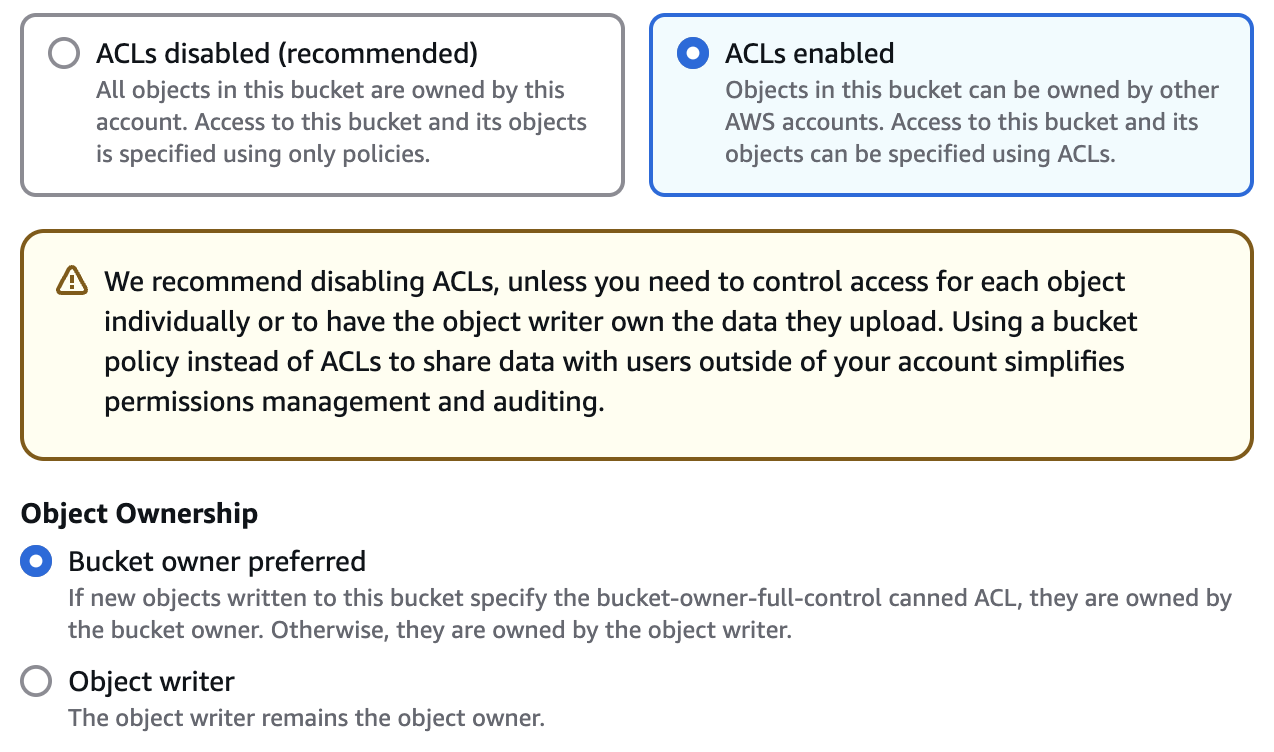The height and width of the screenshot is (752, 1274).
Task: Click the blue dot inside the ACLs enabled radio
Action: coord(692,53)
